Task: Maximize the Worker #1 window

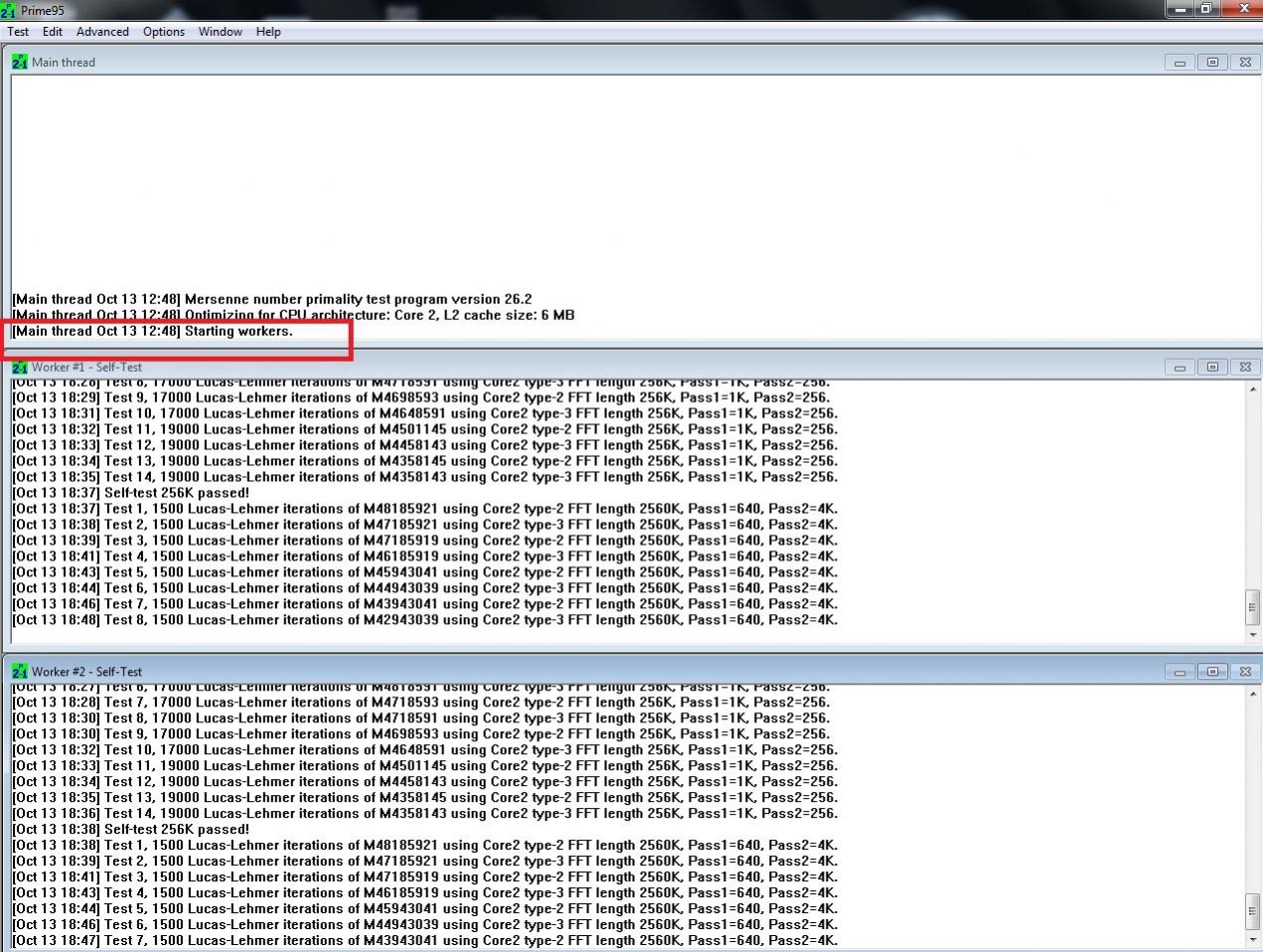Action: pyautogui.click(x=1212, y=367)
